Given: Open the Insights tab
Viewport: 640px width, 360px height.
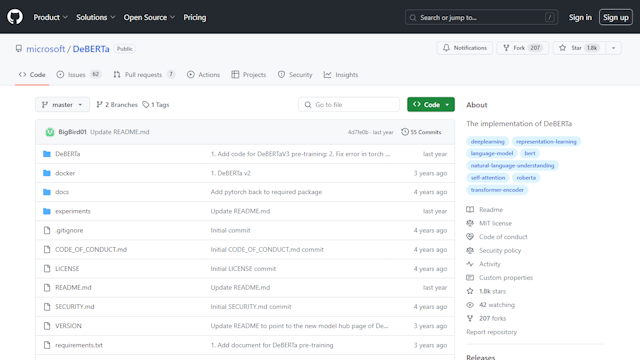Looking at the screenshot, I should click(x=341, y=75).
